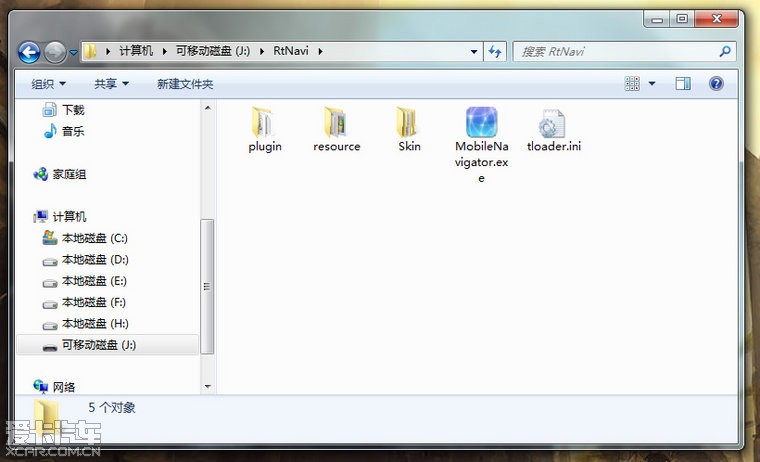Select 本地磁盘 (D:) in the sidebar
Viewport: 760px width, 462px height.
pyautogui.click(x=85, y=259)
